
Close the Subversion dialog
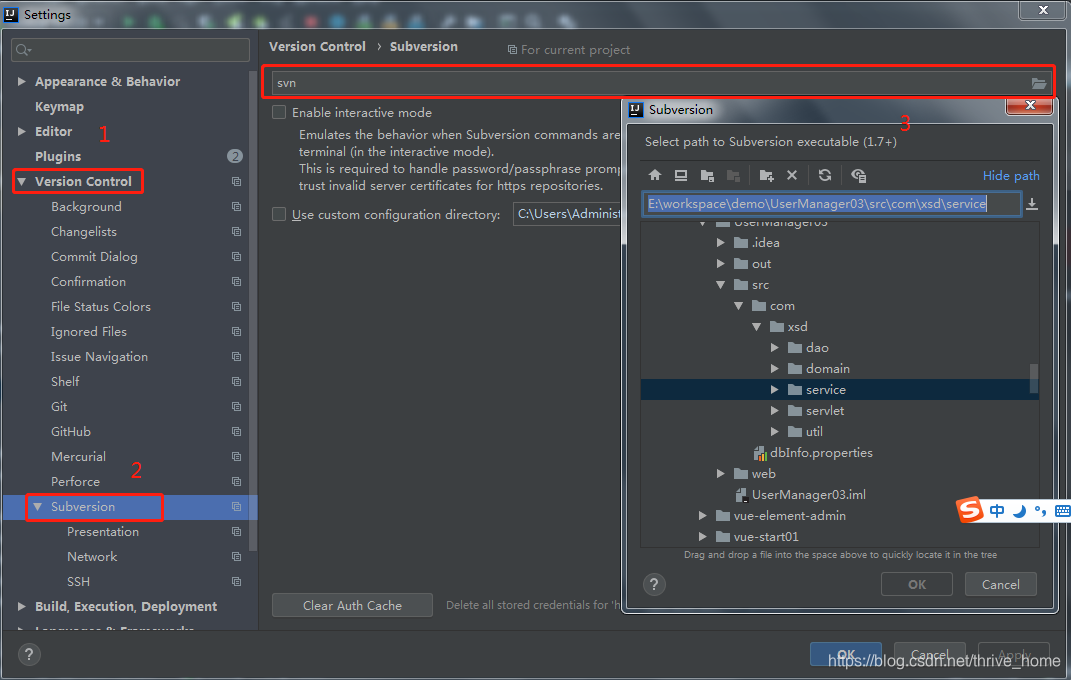[x=1030, y=105]
